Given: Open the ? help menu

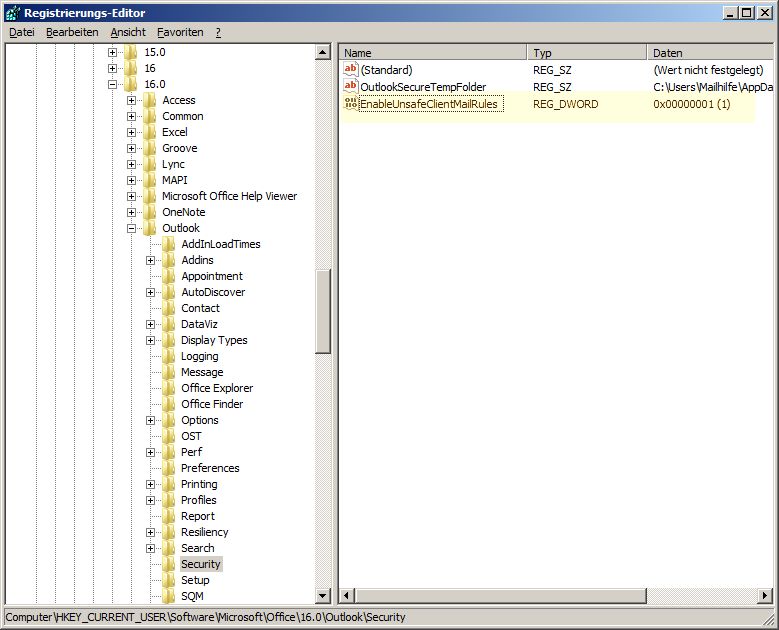Looking at the screenshot, I should click(218, 32).
